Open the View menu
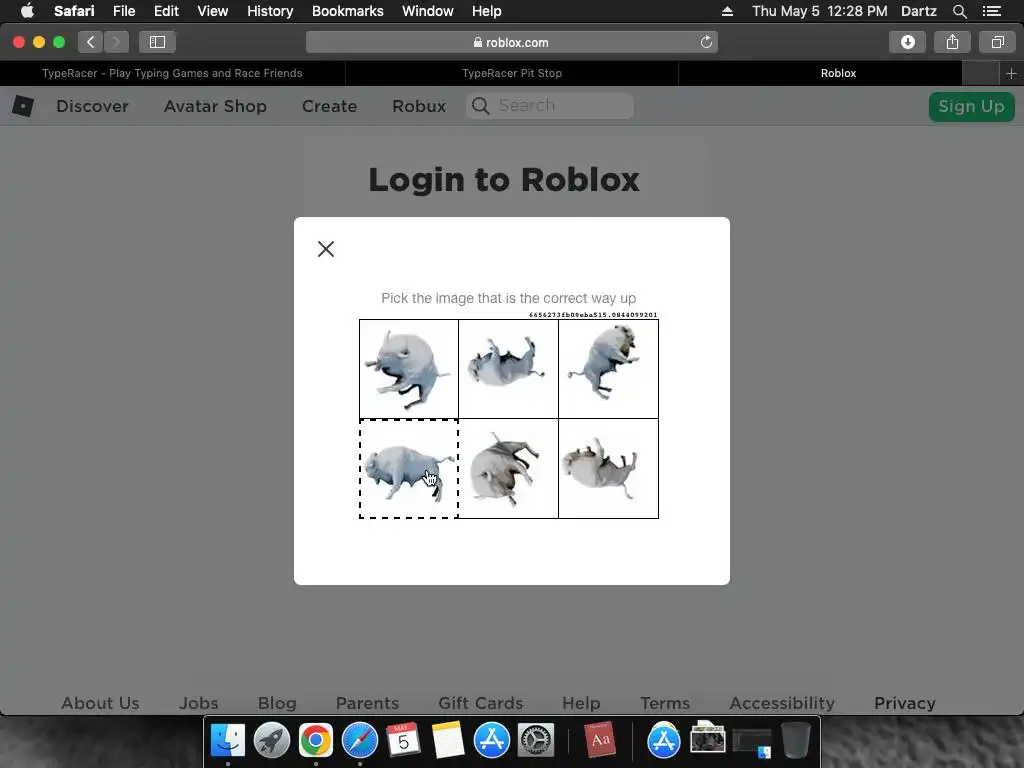Screen dimensions: 1024x768 click(213, 11)
